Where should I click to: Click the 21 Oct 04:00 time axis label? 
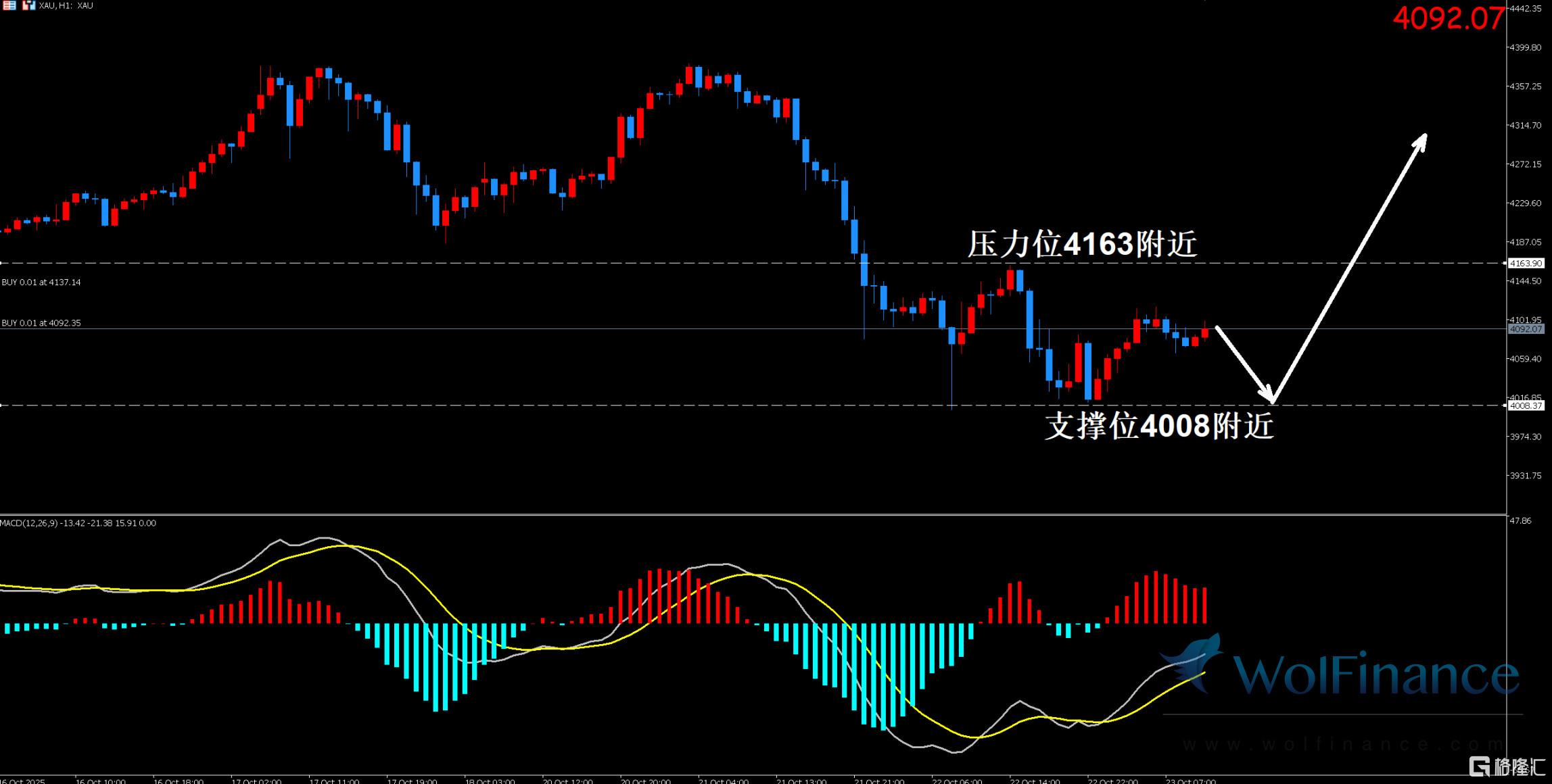coord(723,781)
